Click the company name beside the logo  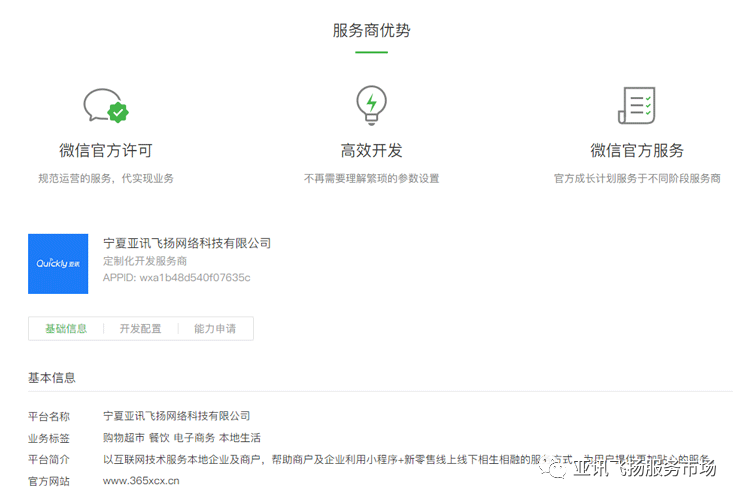187,243
